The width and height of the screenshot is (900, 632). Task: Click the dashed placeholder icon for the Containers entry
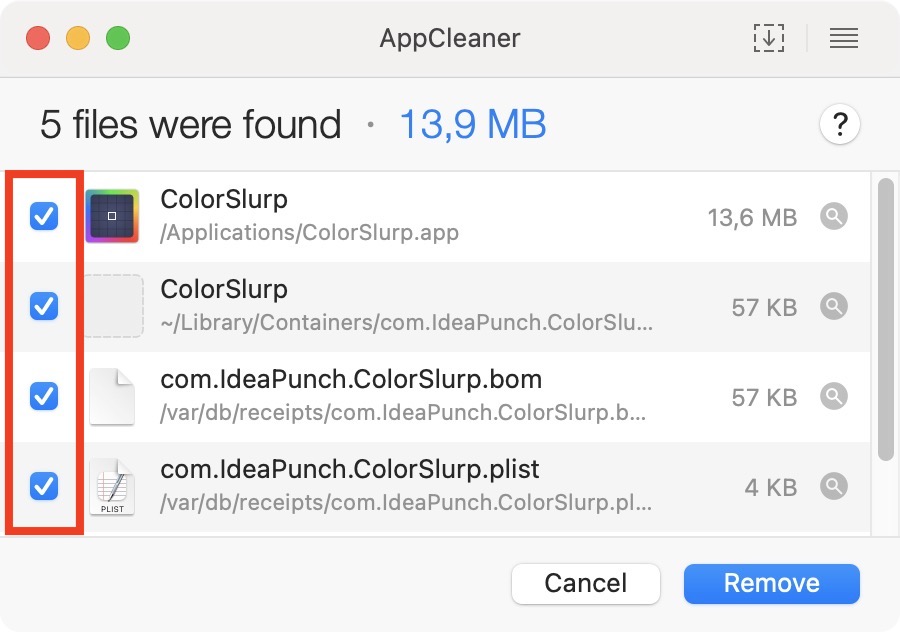tap(112, 306)
